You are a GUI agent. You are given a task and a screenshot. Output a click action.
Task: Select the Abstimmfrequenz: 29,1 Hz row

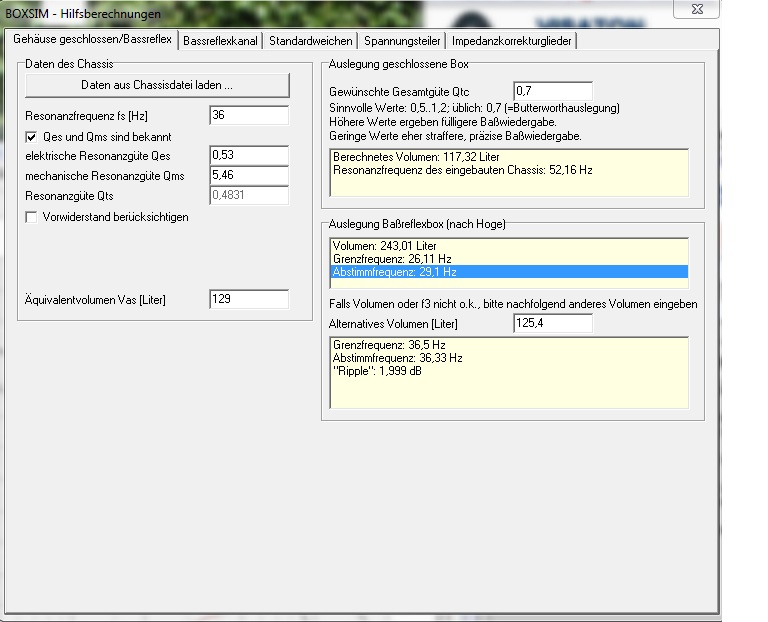tap(509, 272)
